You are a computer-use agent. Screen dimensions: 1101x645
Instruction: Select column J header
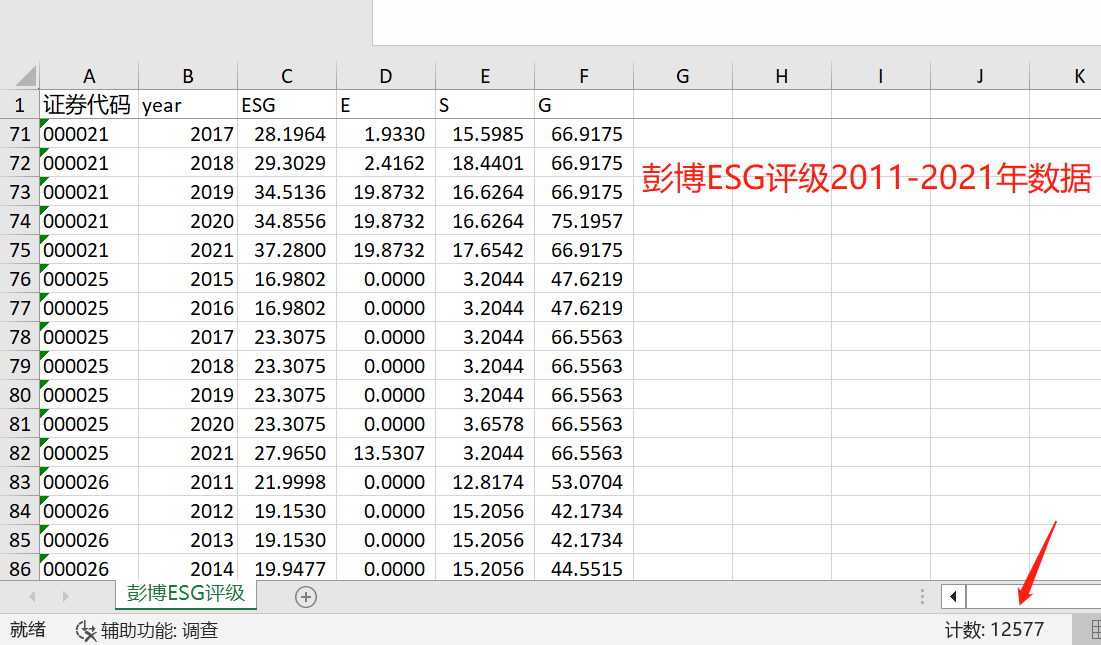[x=980, y=76]
